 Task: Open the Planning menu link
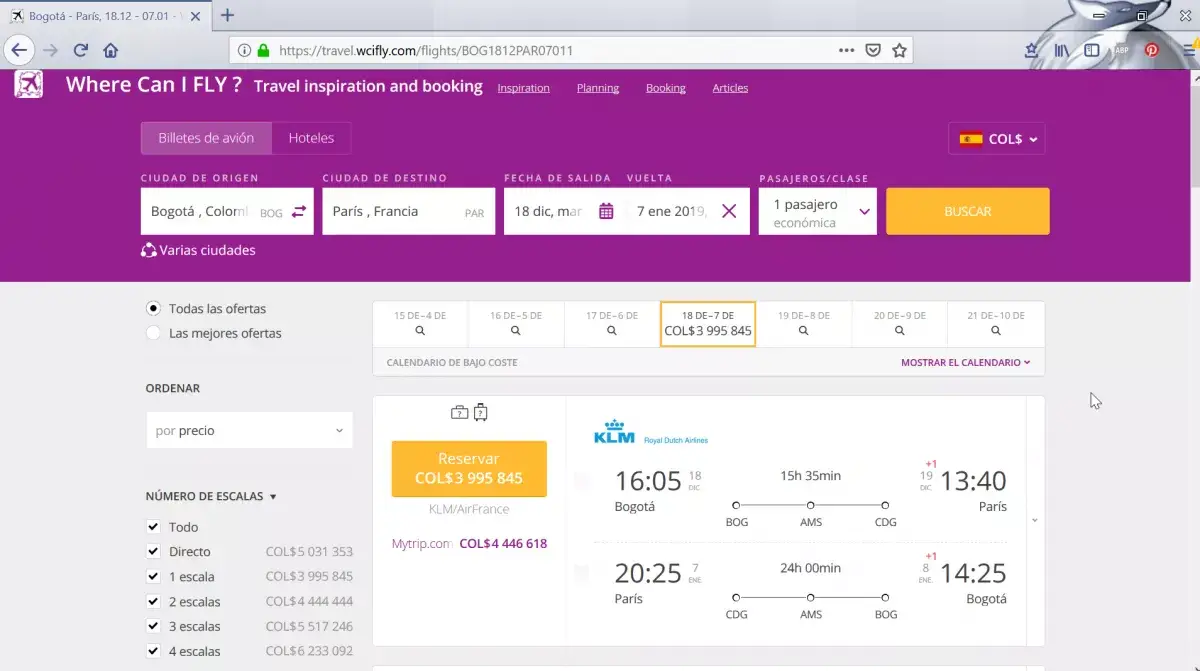[598, 88]
